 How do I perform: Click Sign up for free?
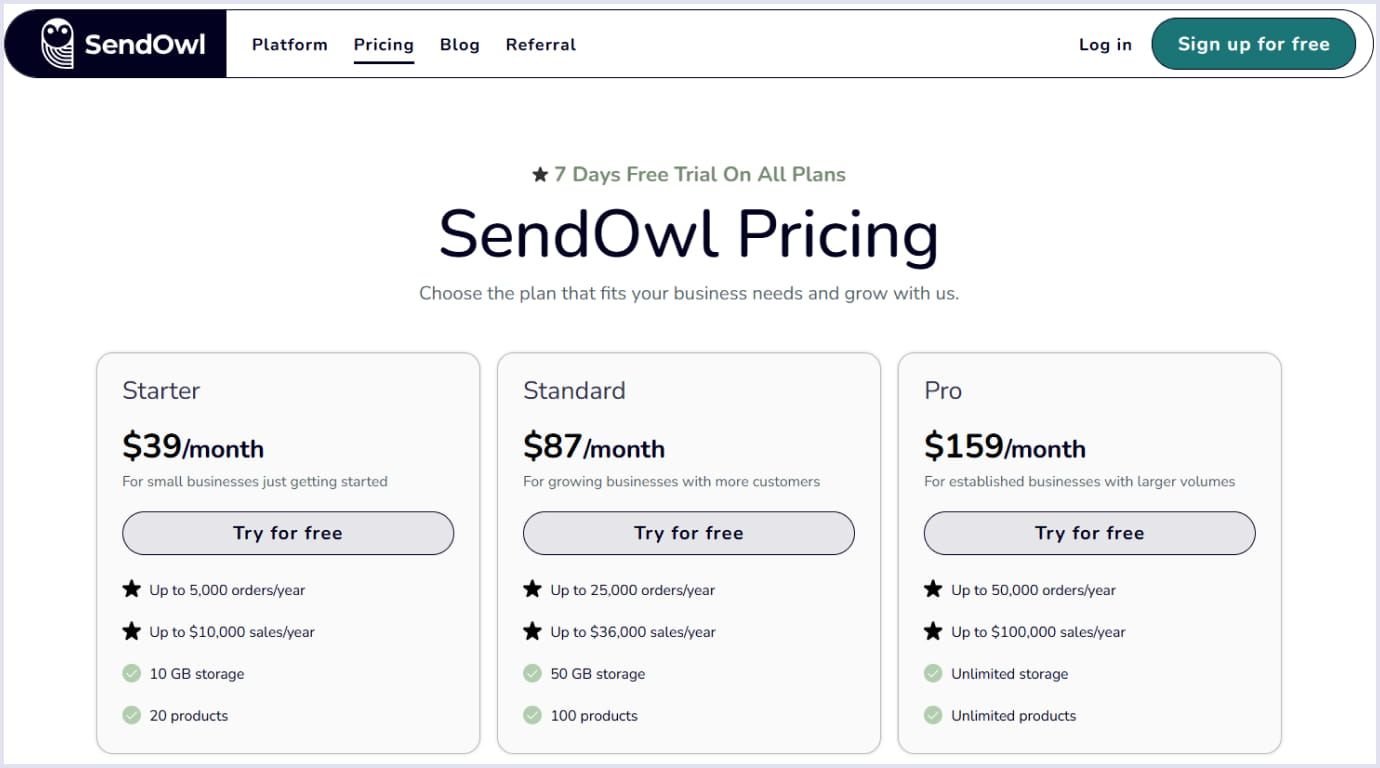1253,43
